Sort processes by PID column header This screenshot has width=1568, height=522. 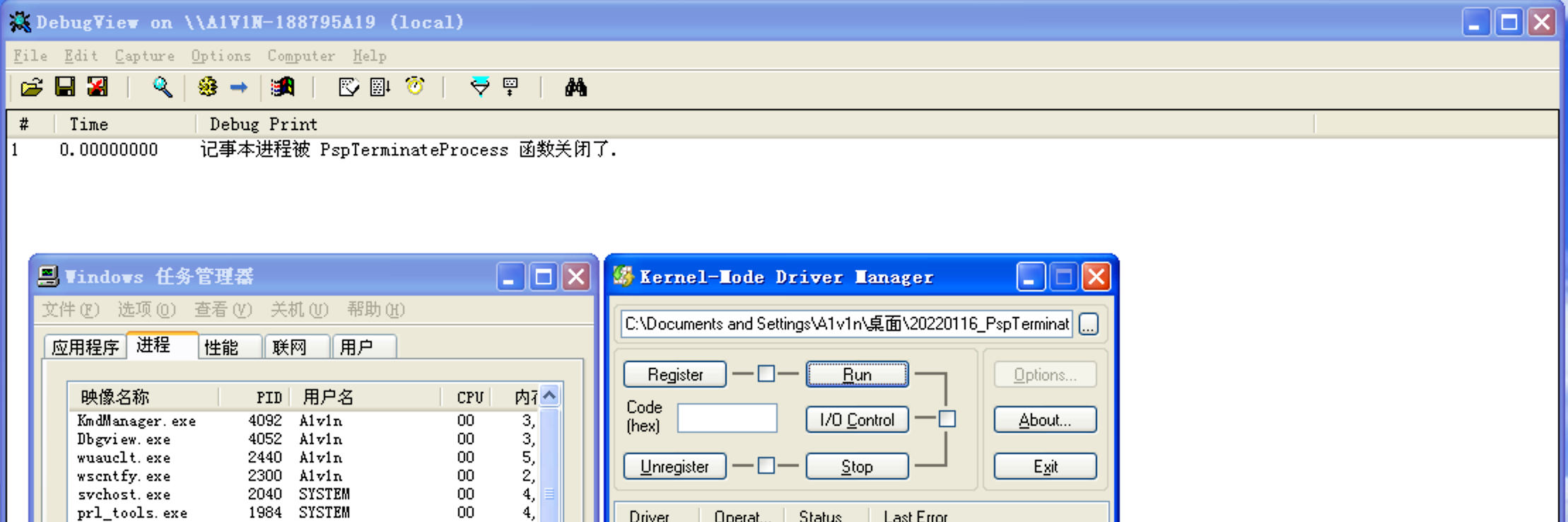(x=254, y=397)
